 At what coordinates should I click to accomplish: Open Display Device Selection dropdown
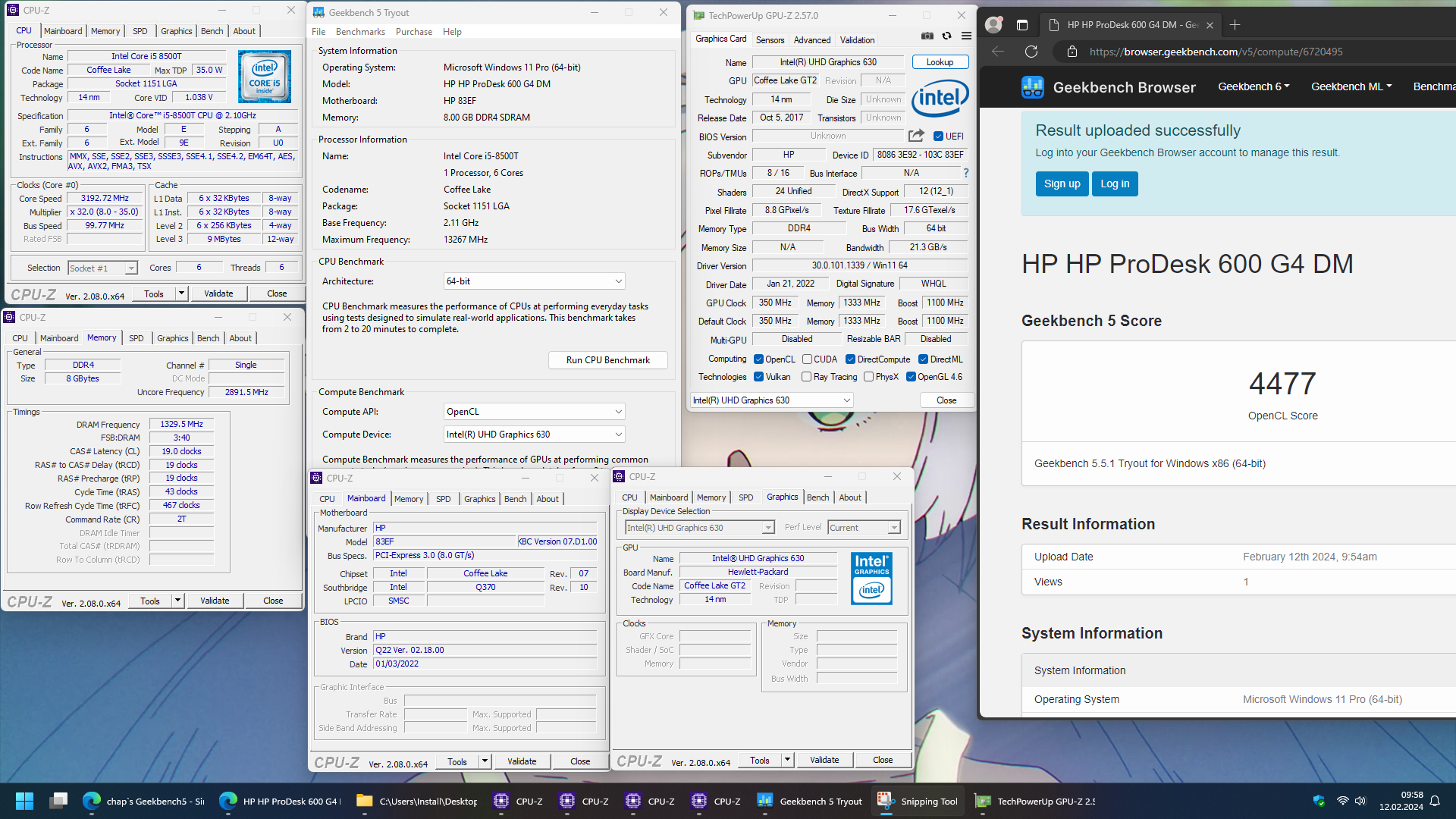[x=699, y=528]
